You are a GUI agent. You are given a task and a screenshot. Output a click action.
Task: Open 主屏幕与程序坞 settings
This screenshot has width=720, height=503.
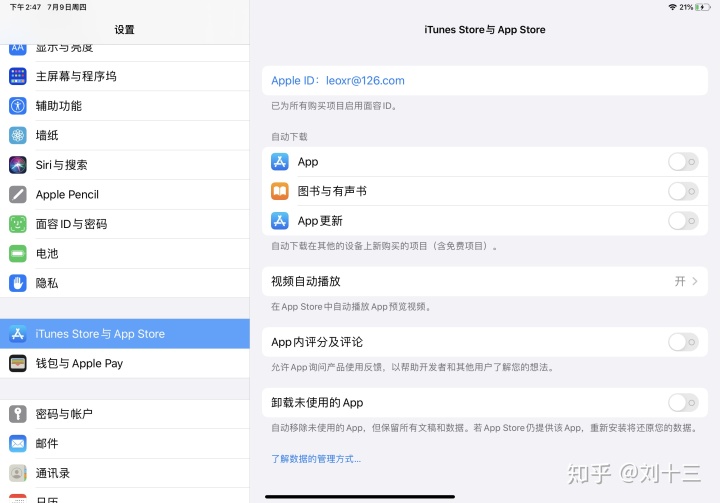click(125, 76)
